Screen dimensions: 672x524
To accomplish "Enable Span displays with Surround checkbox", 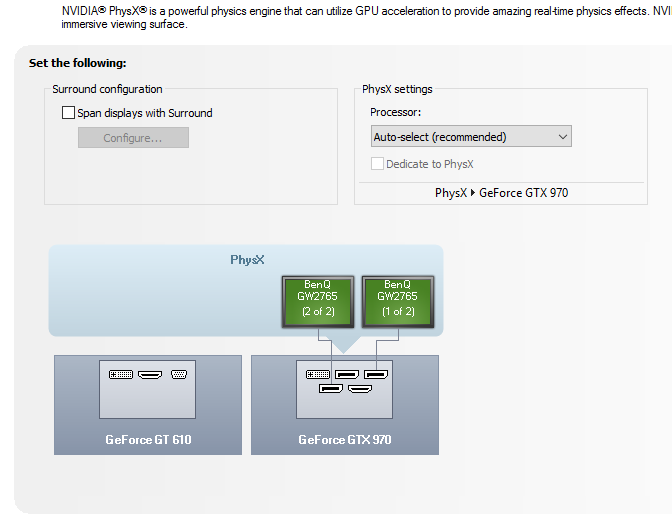I will coord(69,113).
